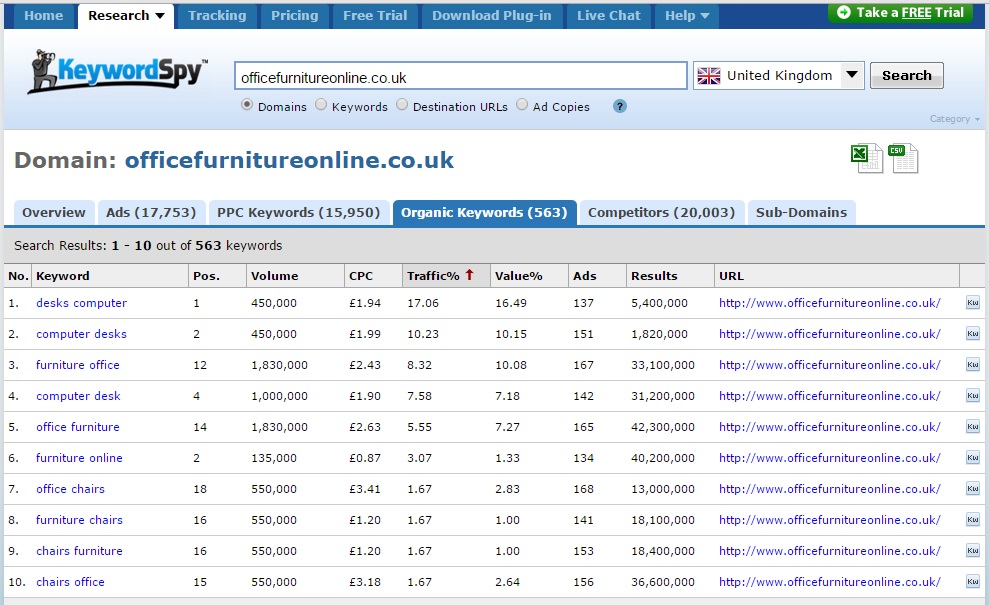
Task: Click the domain search input field
Action: pyautogui.click(x=460, y=76)
